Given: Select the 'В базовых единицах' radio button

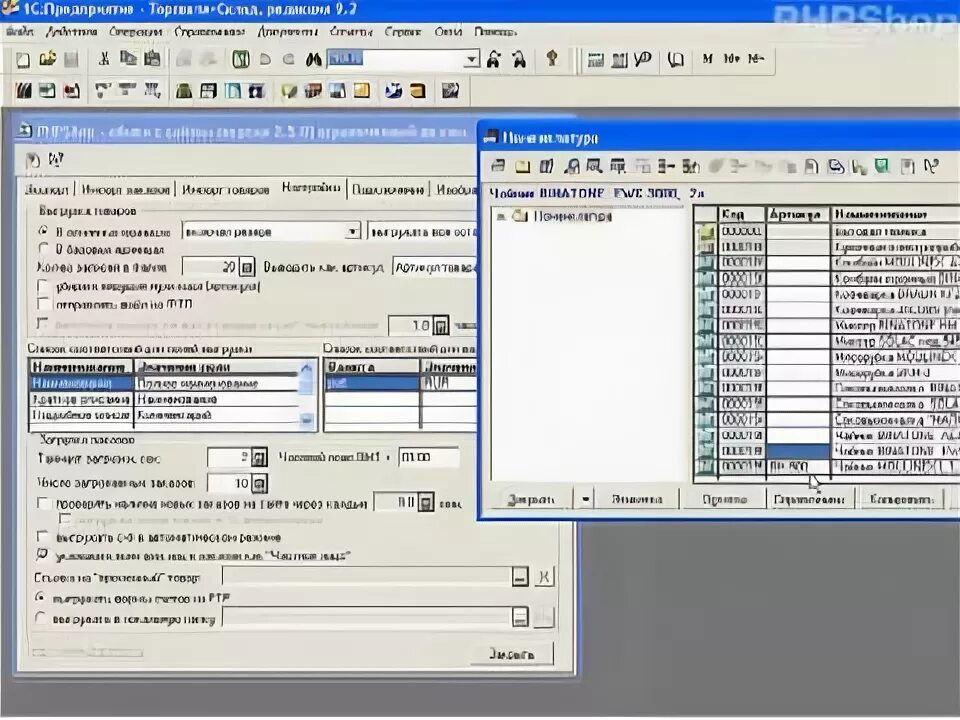Looking at the screenshot, I should pyautogui.click(x=43, y=249).
